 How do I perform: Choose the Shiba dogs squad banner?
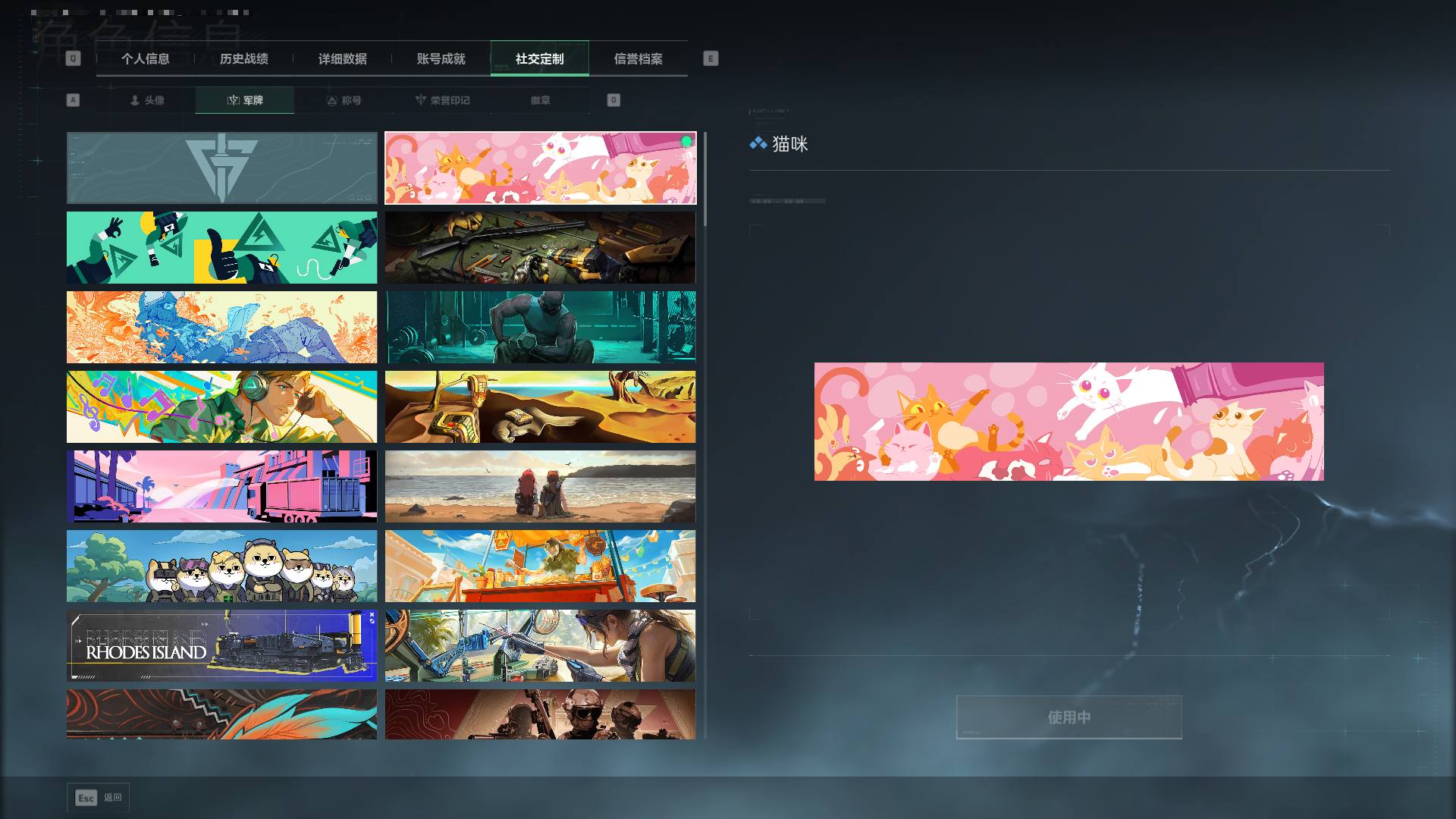tap(221, 566)
